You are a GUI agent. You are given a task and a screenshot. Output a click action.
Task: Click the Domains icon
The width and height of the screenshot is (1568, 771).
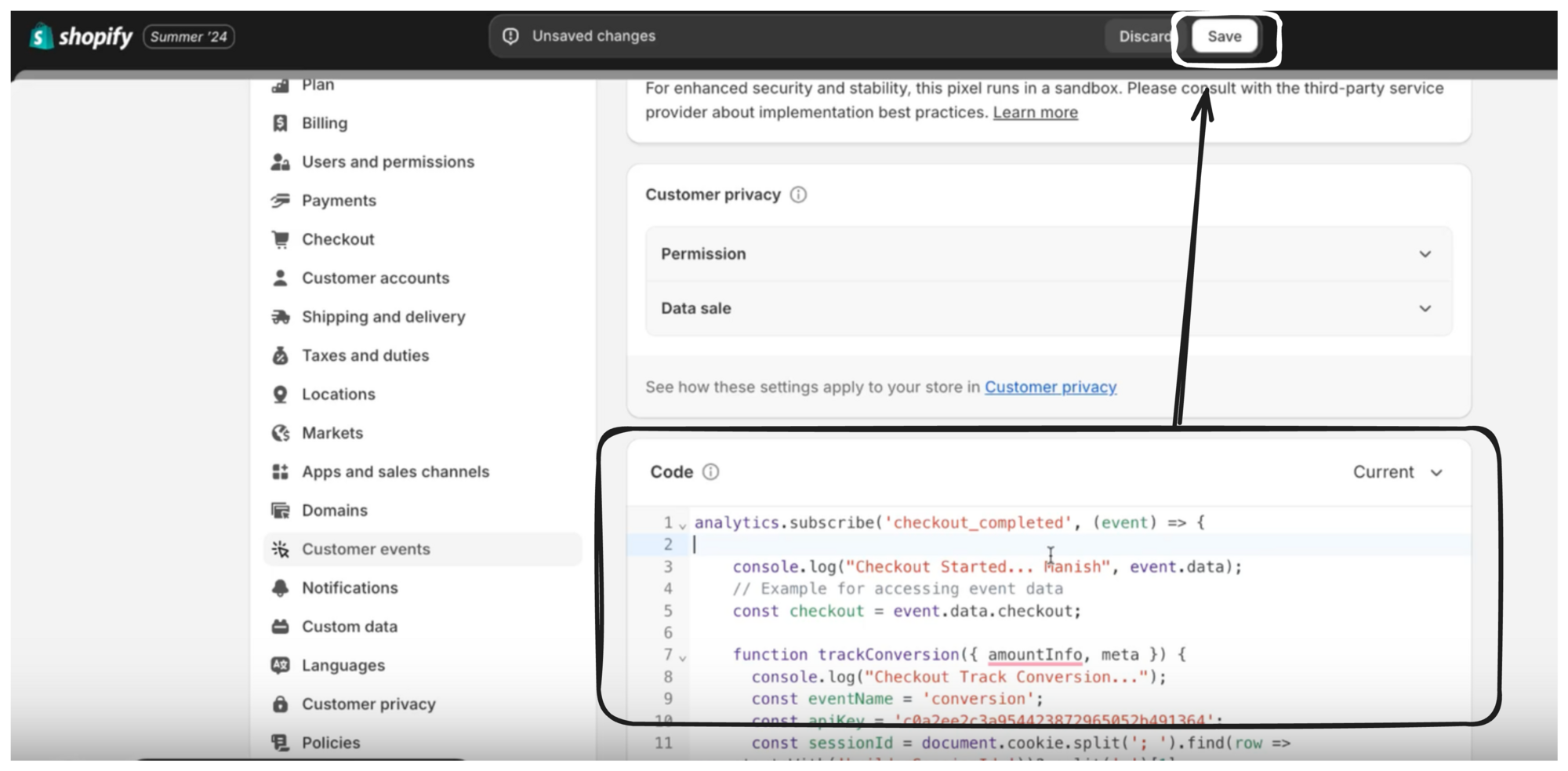coord(280,511)
